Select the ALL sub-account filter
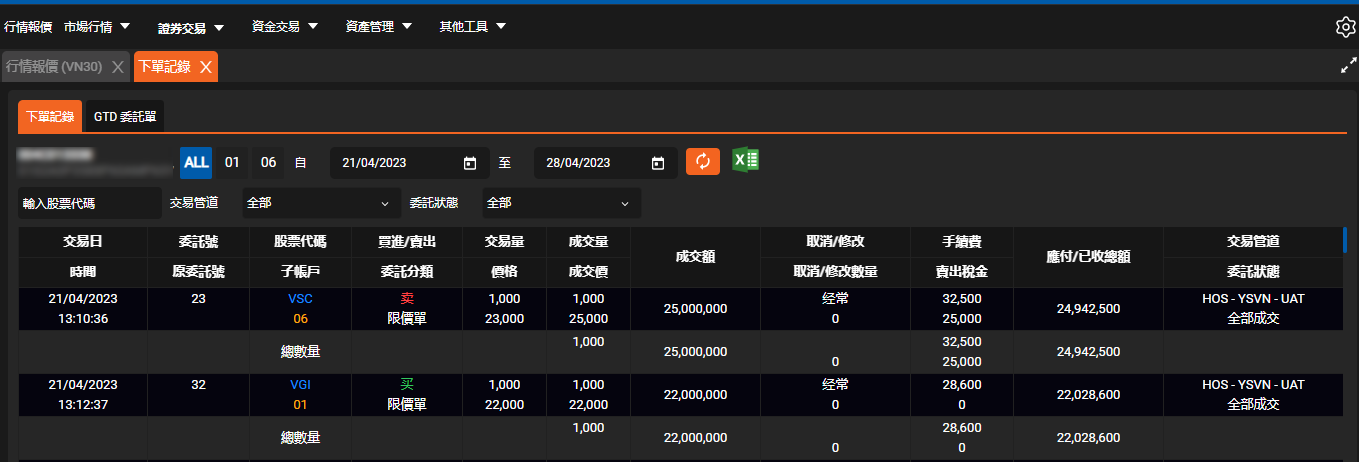Image resolution: width=1359 pixels, height=462 pixels. [196, 162]
